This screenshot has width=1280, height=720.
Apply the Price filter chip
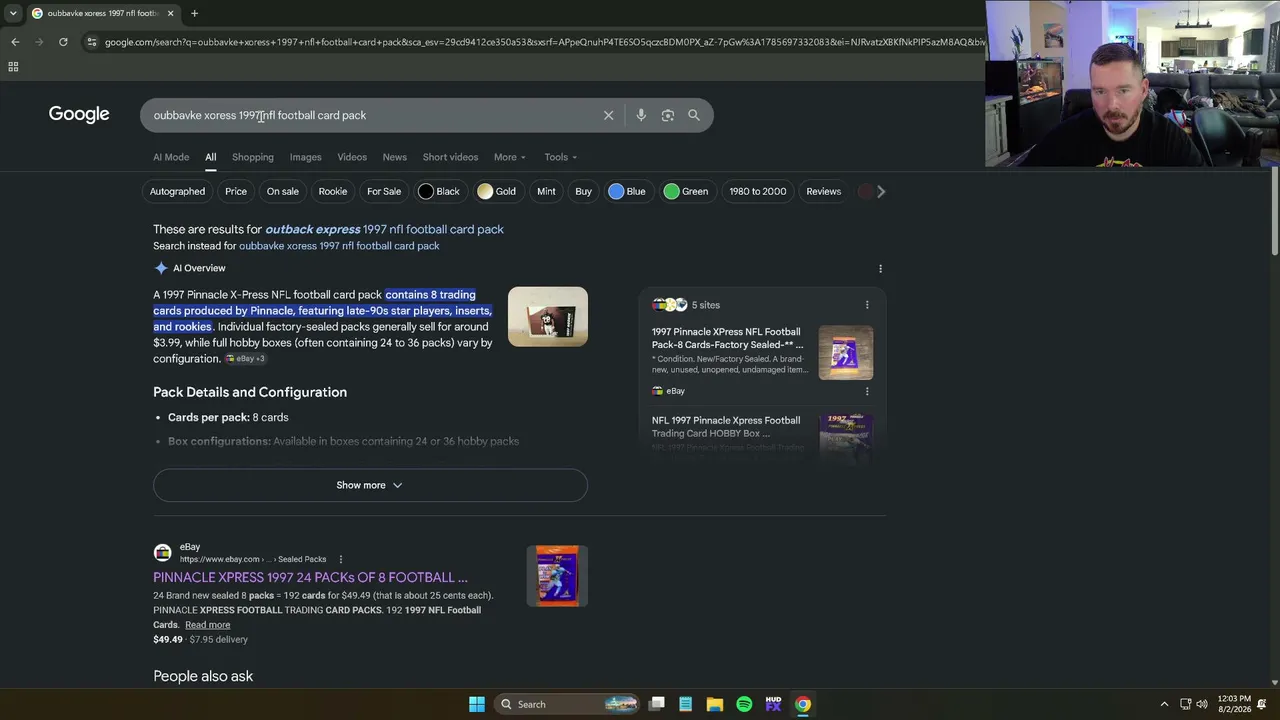click(236, 191)
